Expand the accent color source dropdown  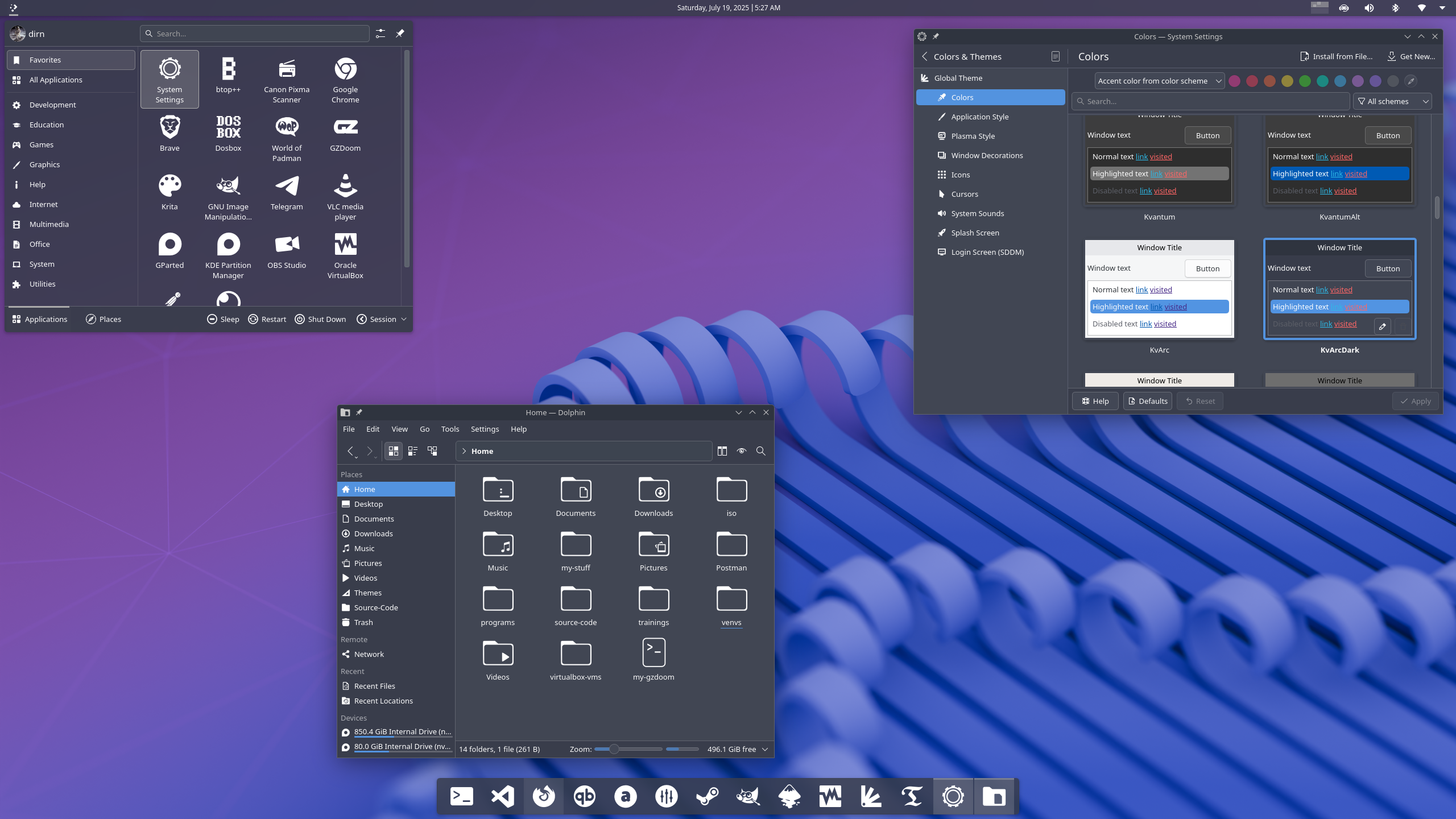tap(1159, 81)
